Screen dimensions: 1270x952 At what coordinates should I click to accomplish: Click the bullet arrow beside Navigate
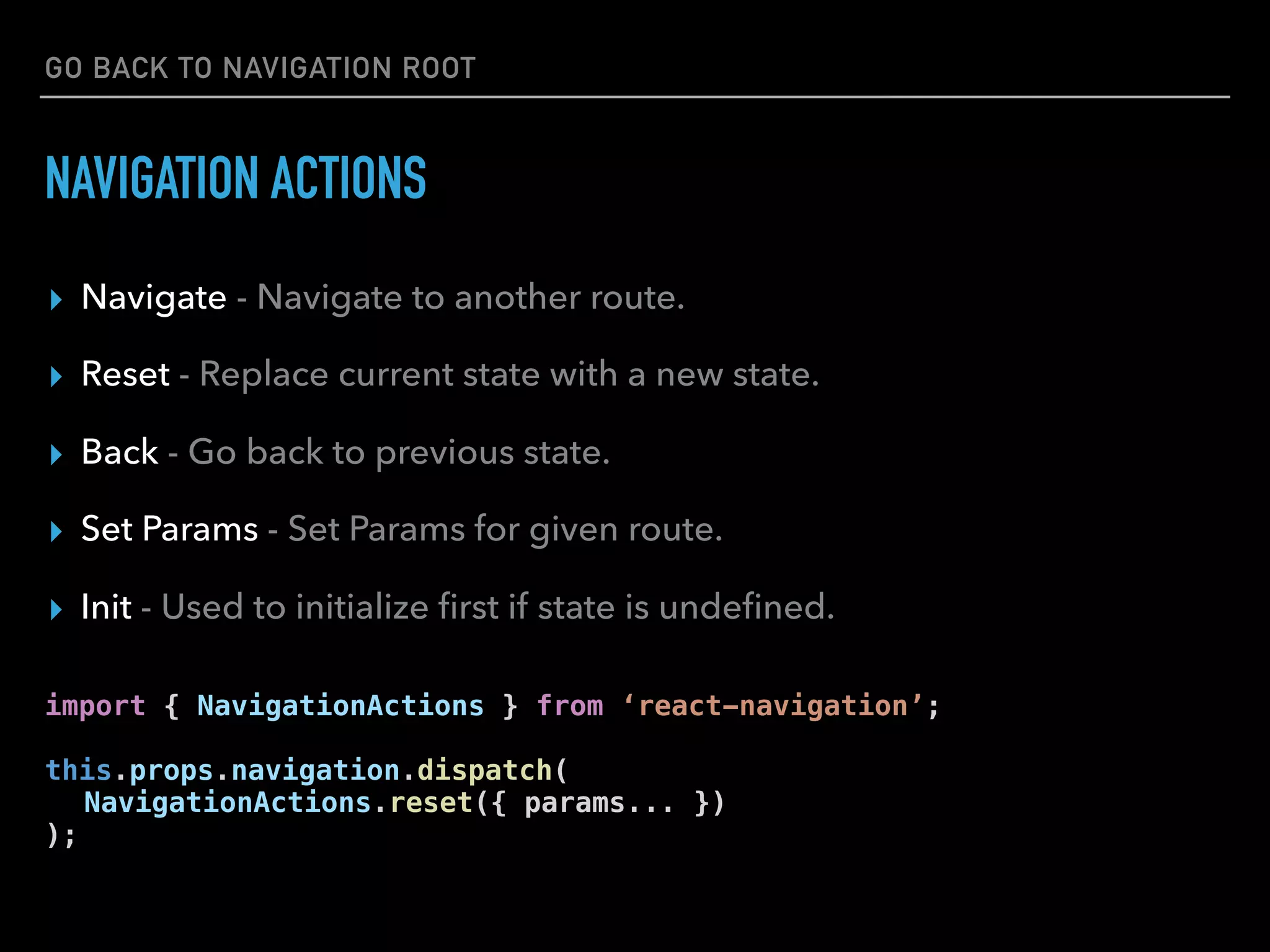tap(56, 299)
